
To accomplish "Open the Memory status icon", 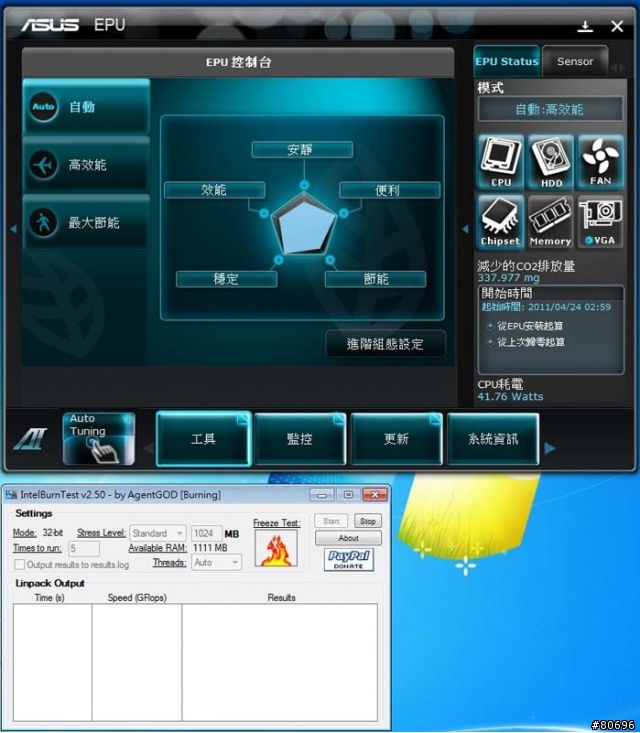I will (x=550, y=222).
